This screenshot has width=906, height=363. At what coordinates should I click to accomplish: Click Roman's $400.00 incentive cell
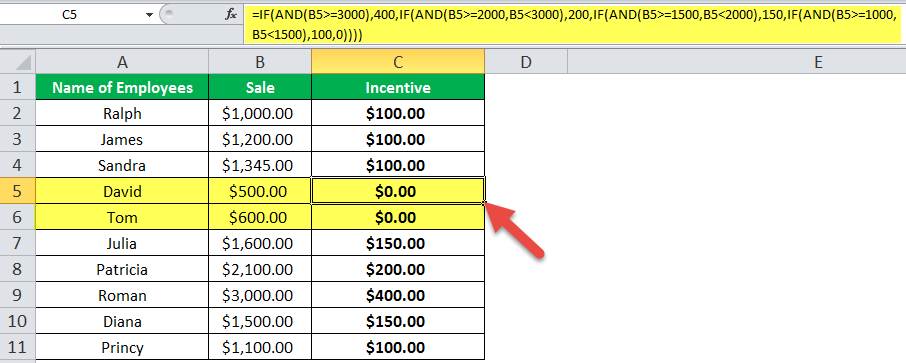(398, 295)
